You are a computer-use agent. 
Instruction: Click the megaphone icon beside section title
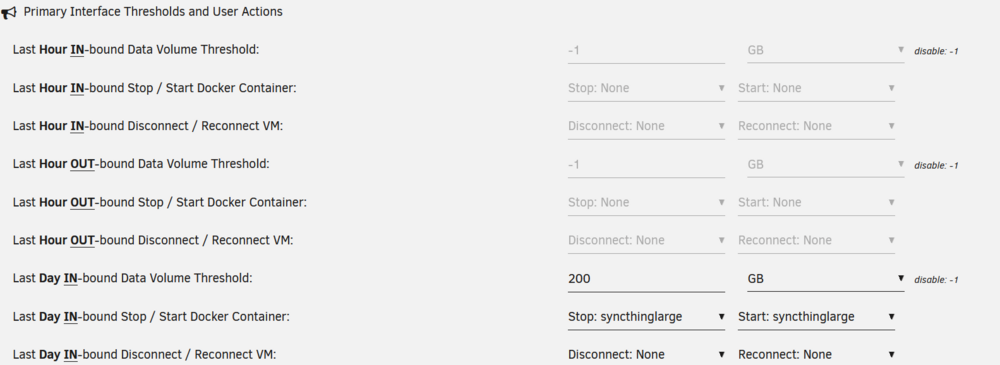coord(10,12)
